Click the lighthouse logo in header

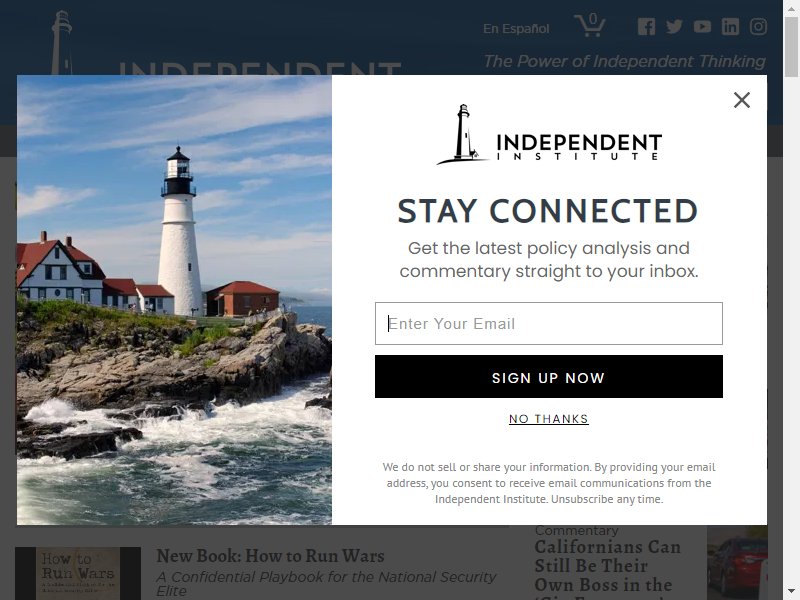point(62,43)
